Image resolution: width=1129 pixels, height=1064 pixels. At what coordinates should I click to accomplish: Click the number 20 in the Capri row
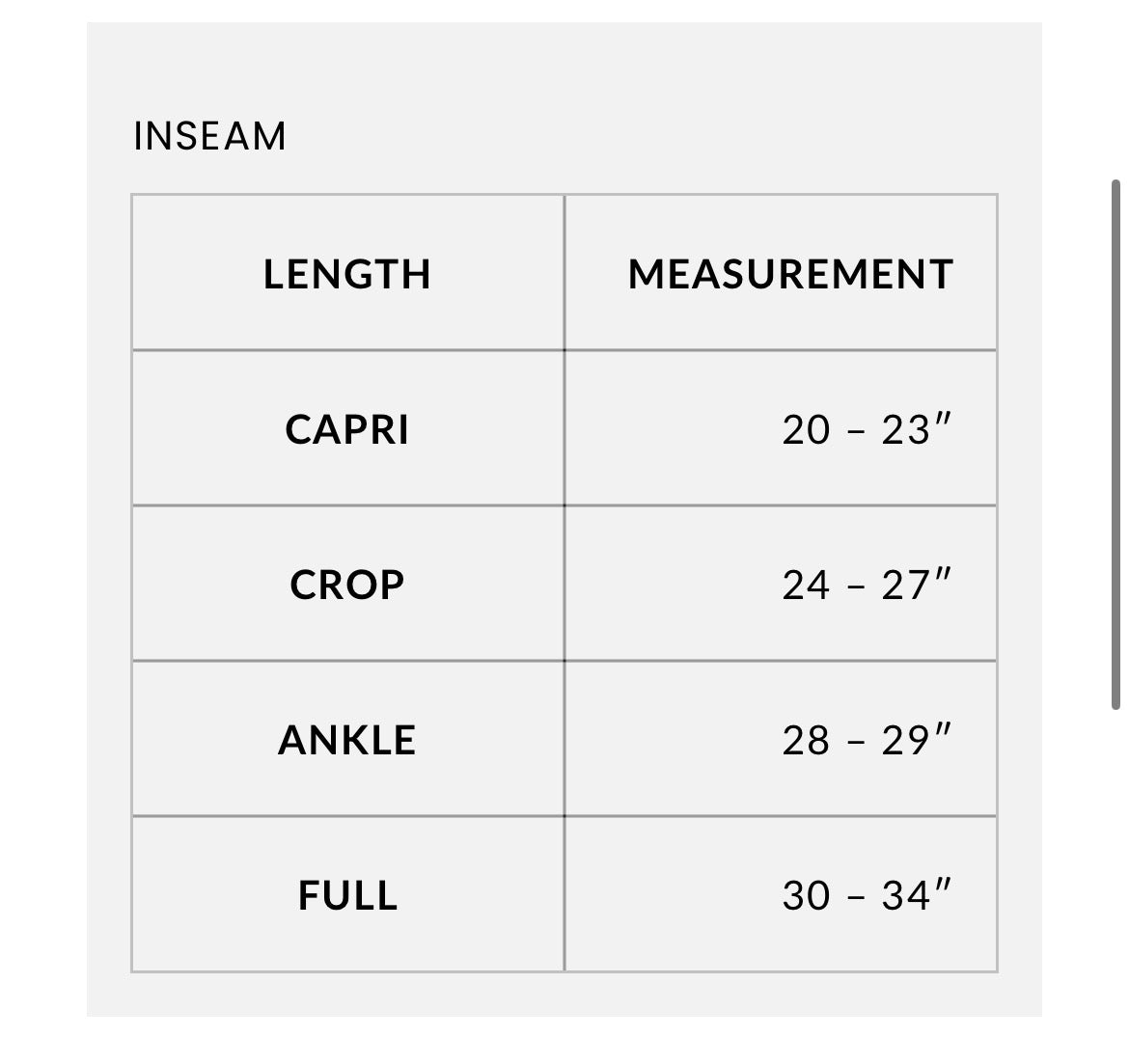coord(807,430)
